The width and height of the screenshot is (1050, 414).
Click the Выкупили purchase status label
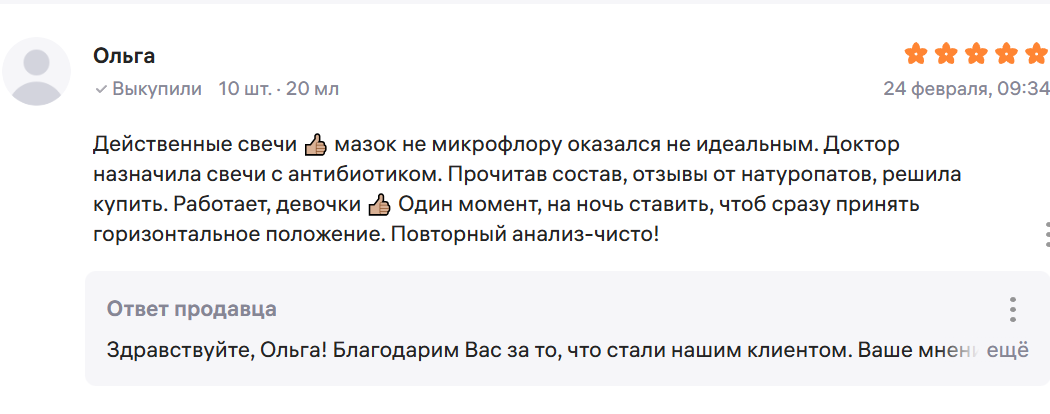coord(157,89)
